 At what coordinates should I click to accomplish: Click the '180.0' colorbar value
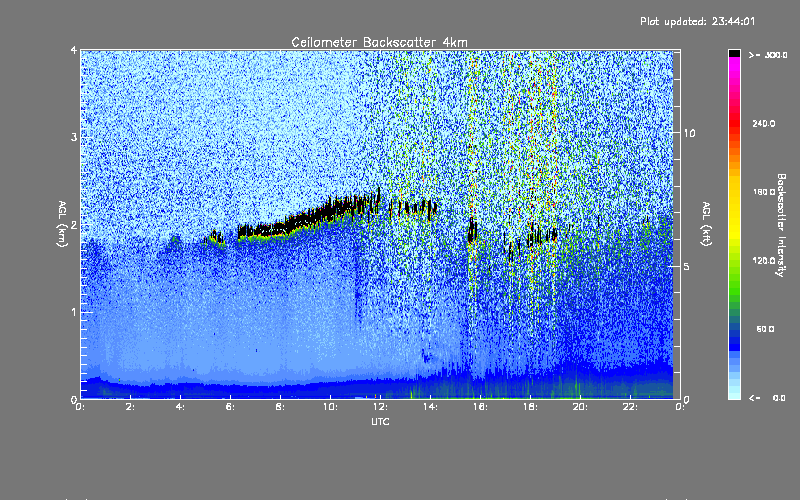[x=764, y=192]
